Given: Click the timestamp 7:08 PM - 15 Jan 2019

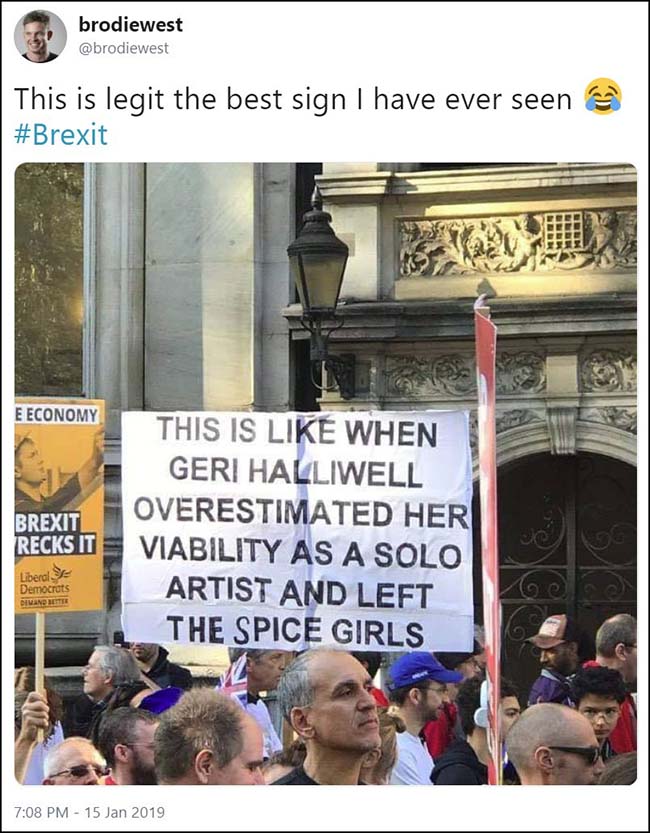Looking at the screenshot, I should [89, 812].
